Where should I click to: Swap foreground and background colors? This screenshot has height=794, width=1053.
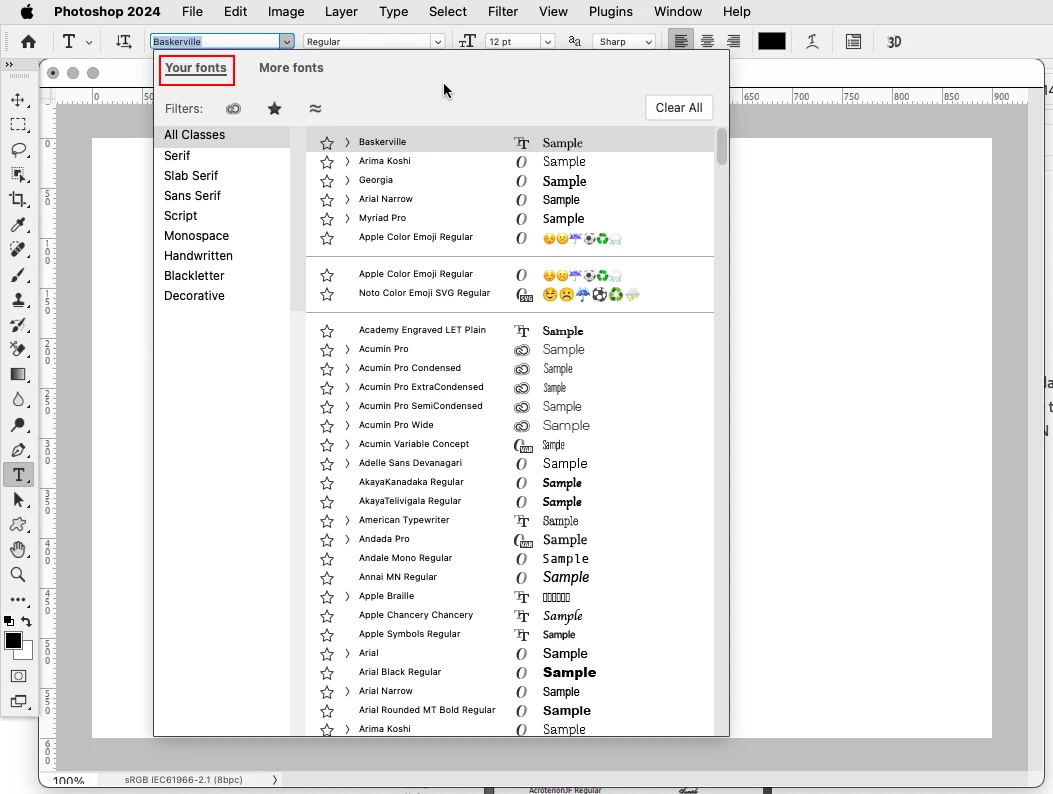26,621
